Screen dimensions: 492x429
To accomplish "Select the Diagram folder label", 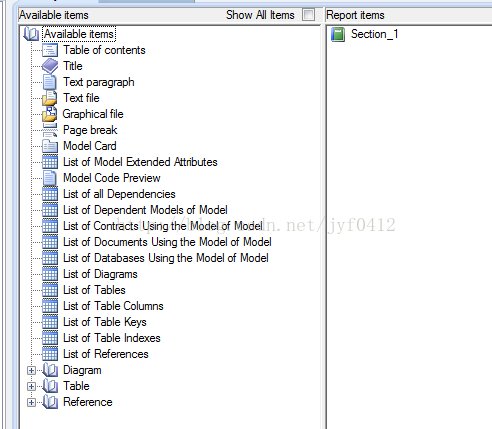I will click(x=82, y=370).
